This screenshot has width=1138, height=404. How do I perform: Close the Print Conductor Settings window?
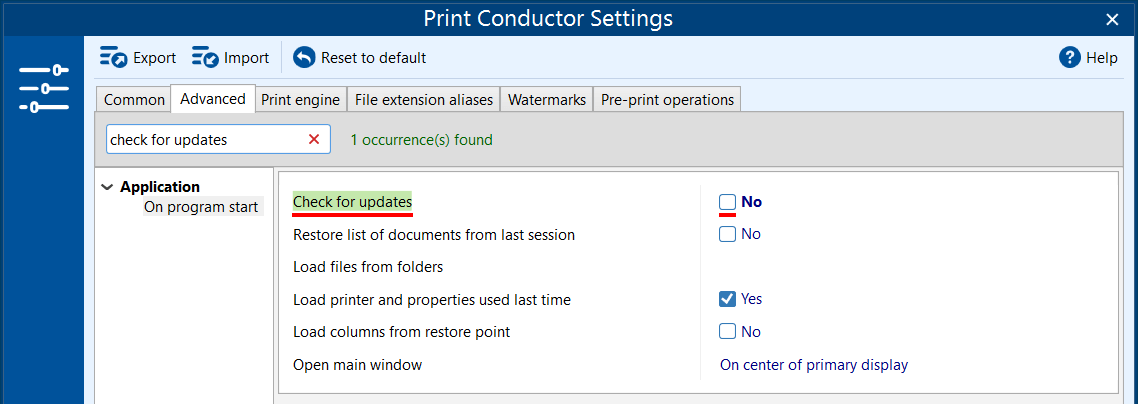coord(1112,19)
